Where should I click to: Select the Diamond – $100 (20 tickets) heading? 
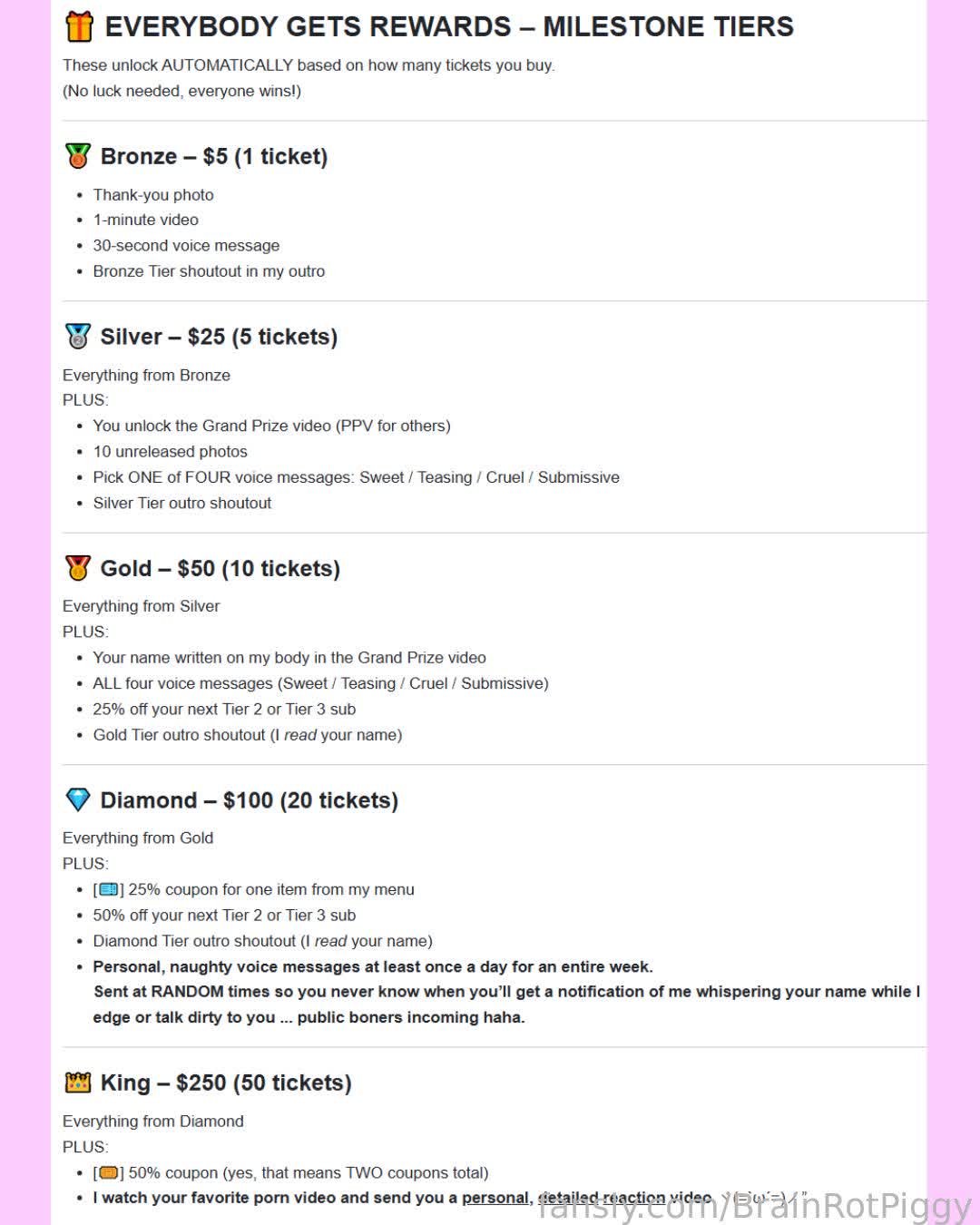click(250, 800)
